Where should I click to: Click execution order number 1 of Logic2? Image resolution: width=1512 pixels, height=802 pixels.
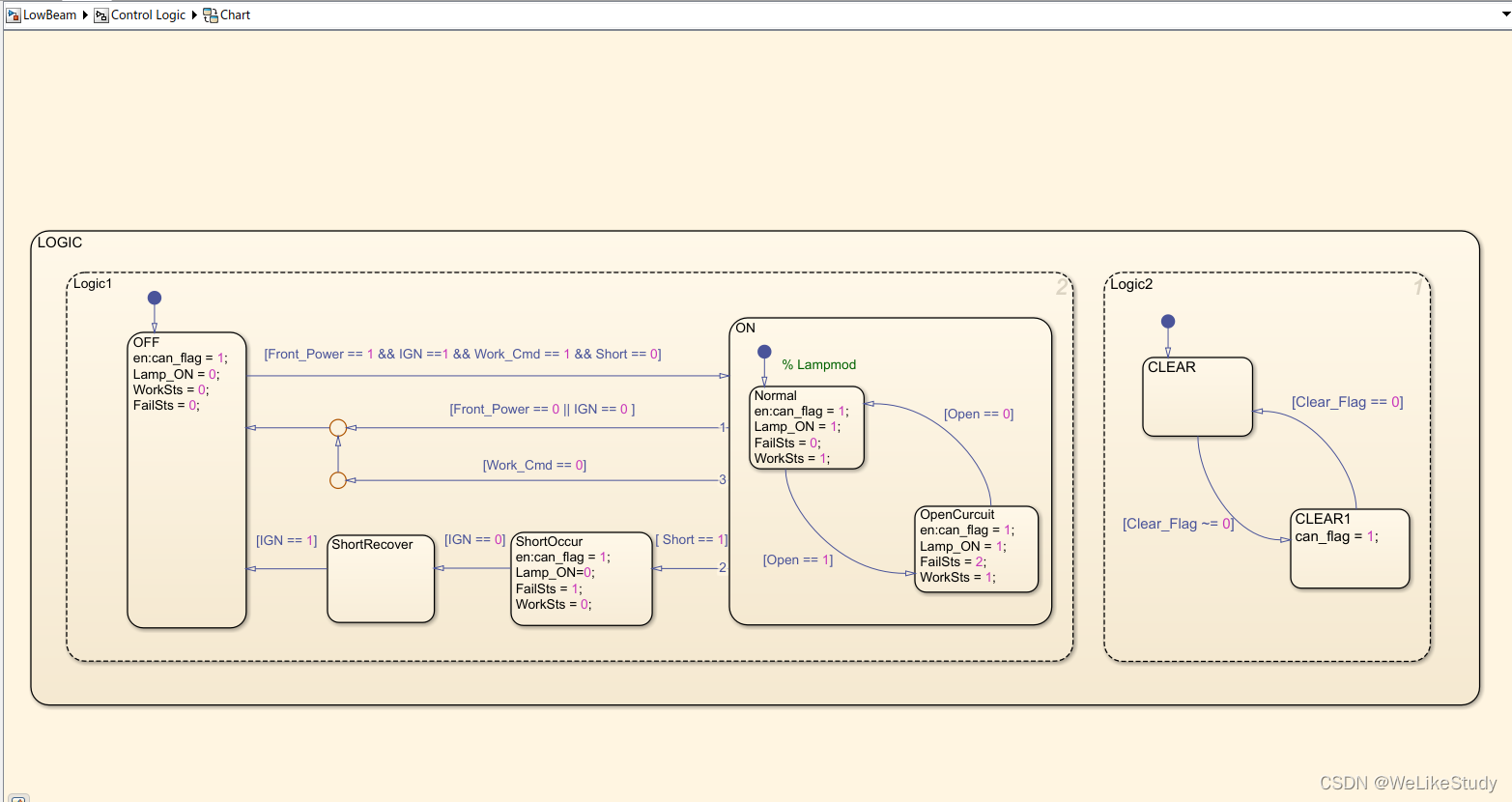pos(1418,287)
